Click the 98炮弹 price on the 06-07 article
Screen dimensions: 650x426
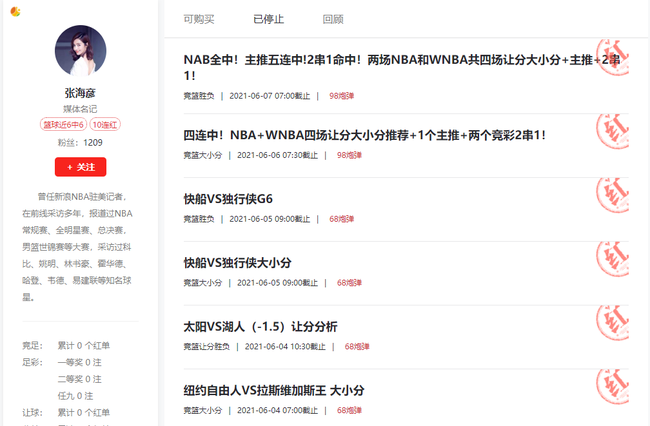pyautogui.click(x=342, y=96)
